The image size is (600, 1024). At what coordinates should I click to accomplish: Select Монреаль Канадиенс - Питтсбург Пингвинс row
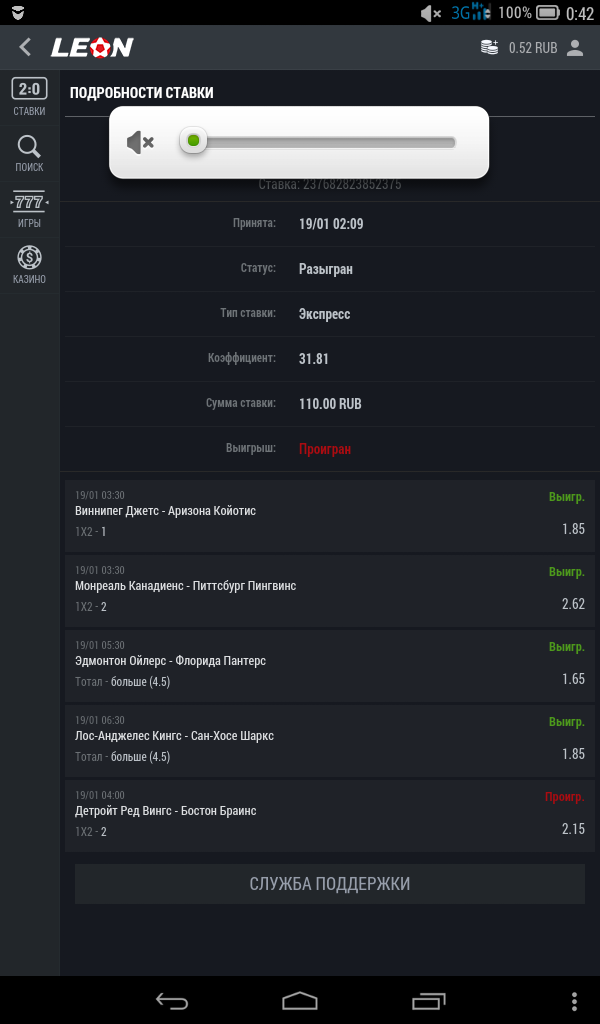[330, 591]
